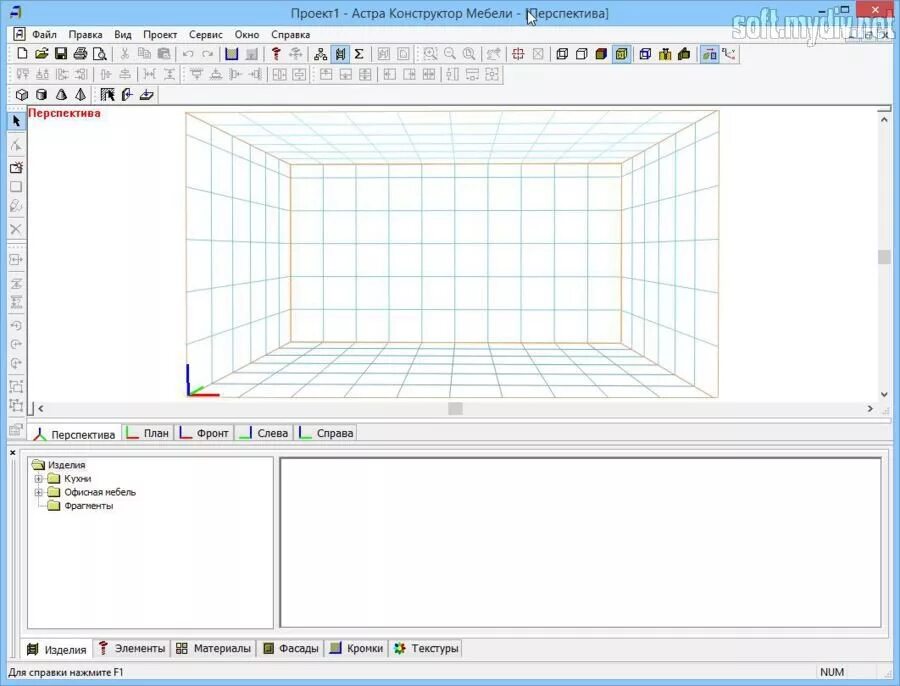Screen dimensions: 900x686
Task: Open a project via the folder icon
Action: click(41, 54)
